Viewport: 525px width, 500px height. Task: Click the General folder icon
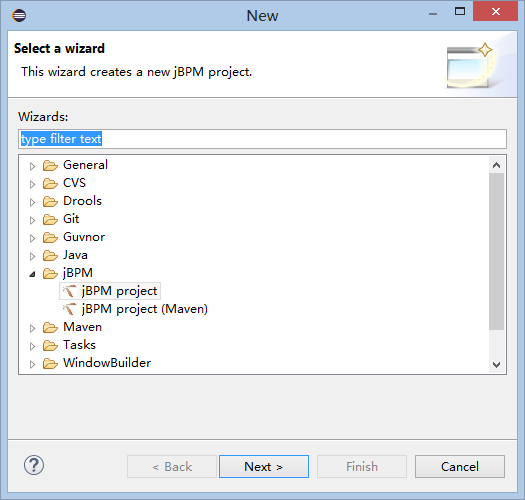[50, 165]
